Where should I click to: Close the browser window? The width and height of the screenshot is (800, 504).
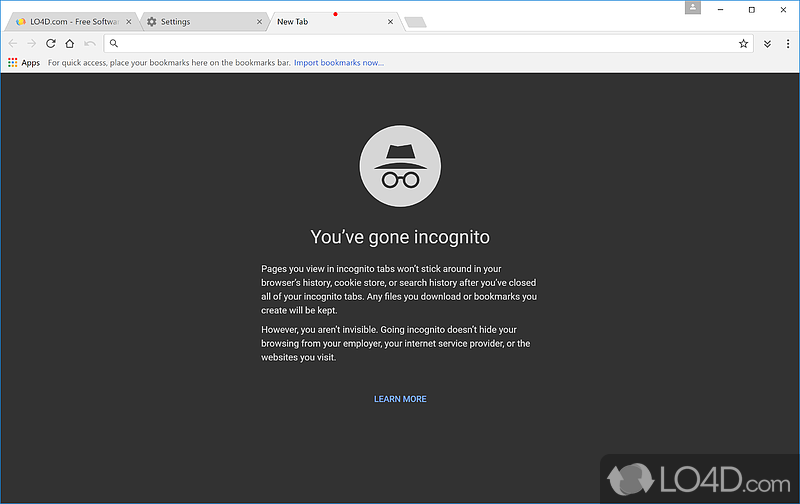click(x=783, y=10)
